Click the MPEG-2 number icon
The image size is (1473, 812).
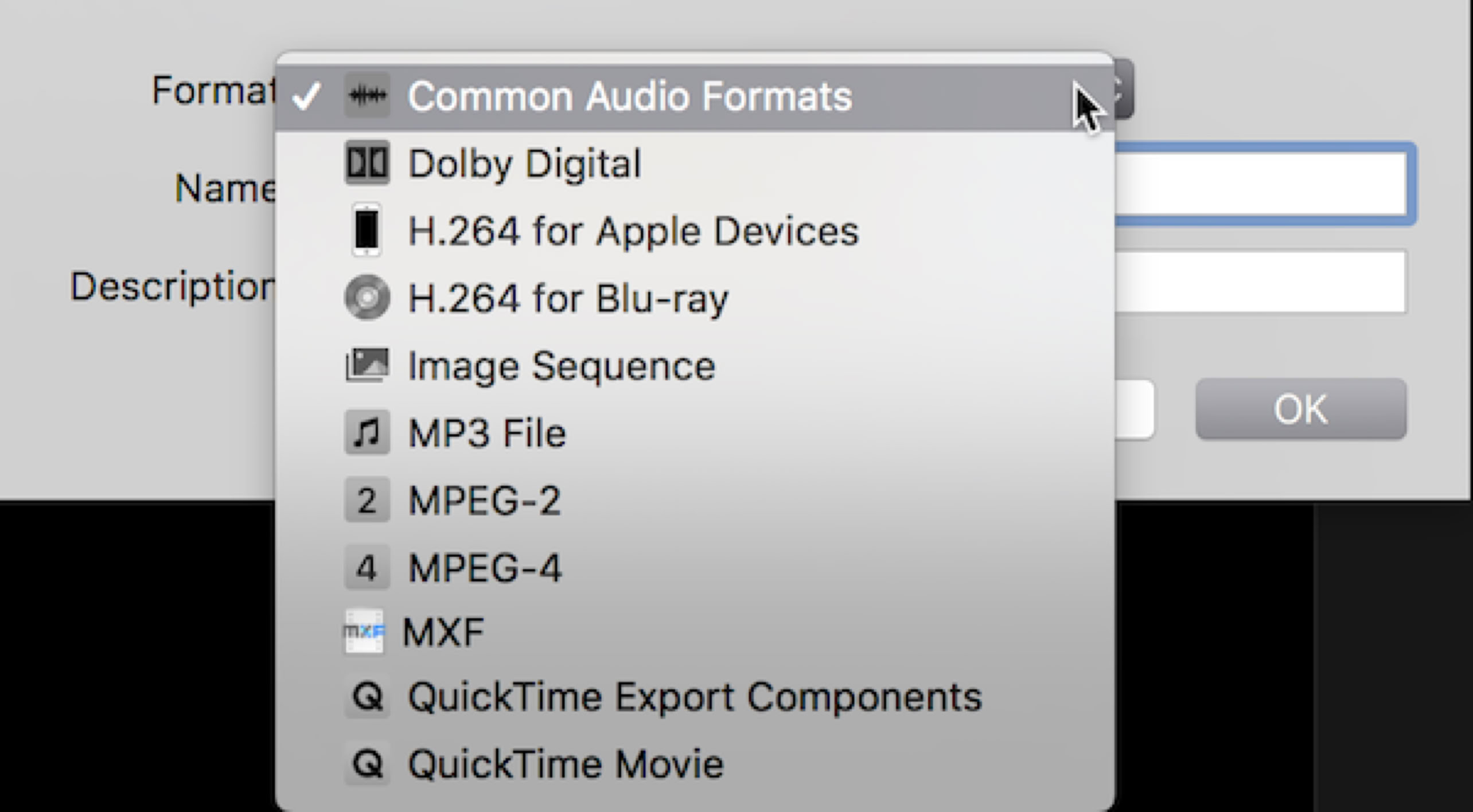click(x=367, y=500)
